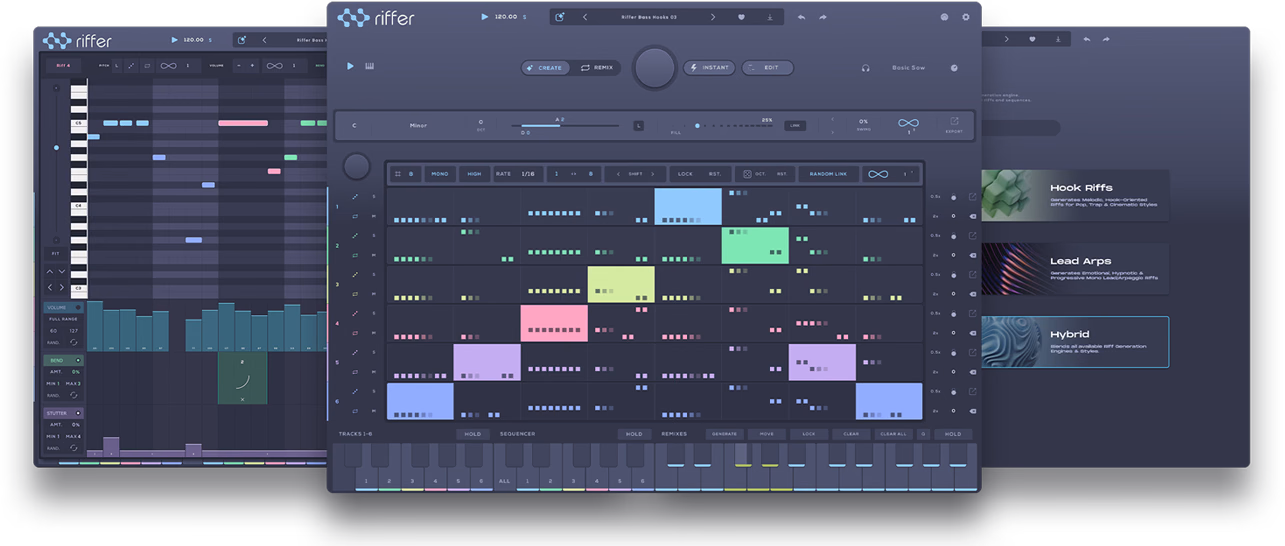Click the pitch range slider in scale bar
The height and width of the screenshot is (546, 1285).
[565, 126]
